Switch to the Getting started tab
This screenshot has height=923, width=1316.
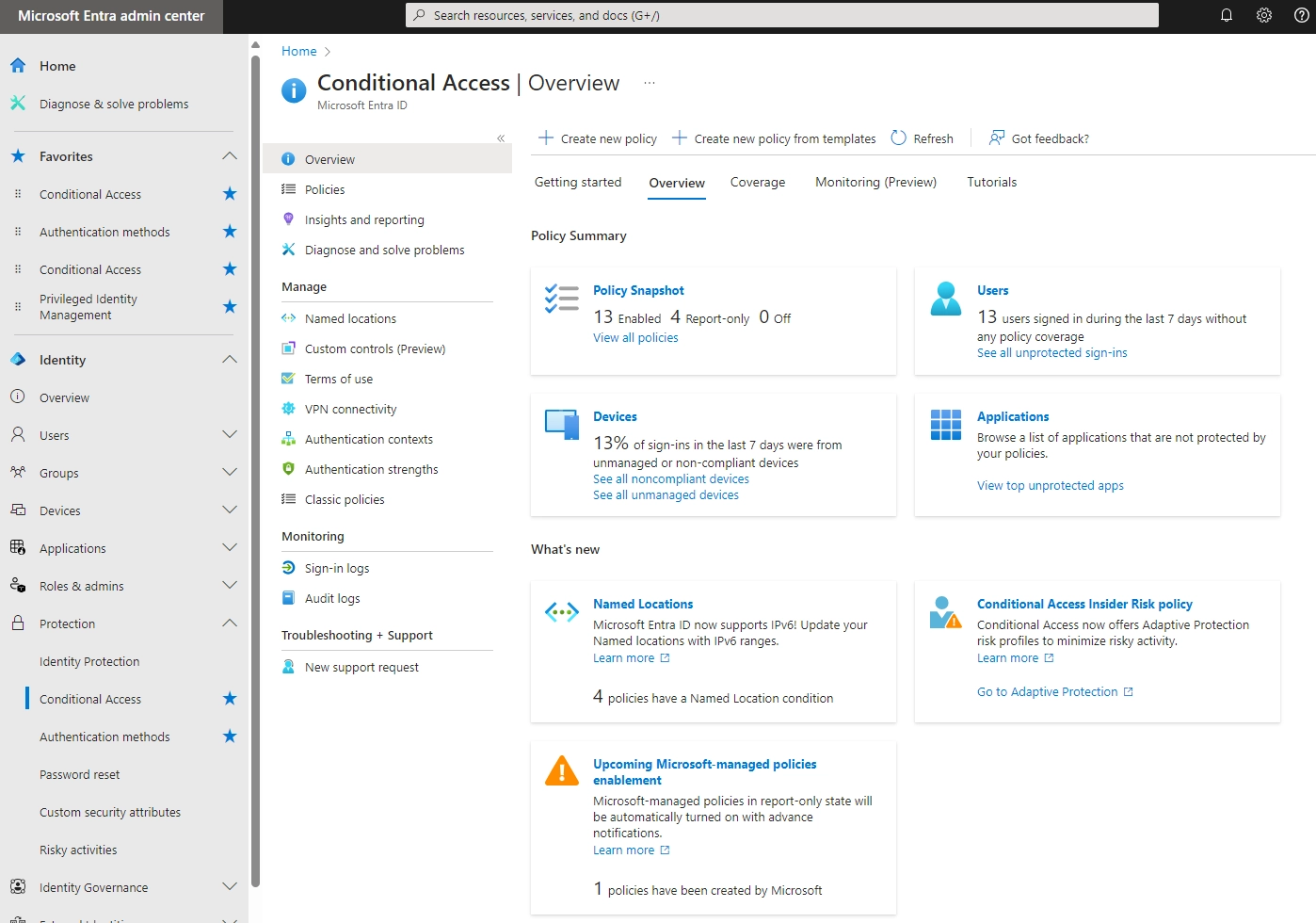point(578,183)
